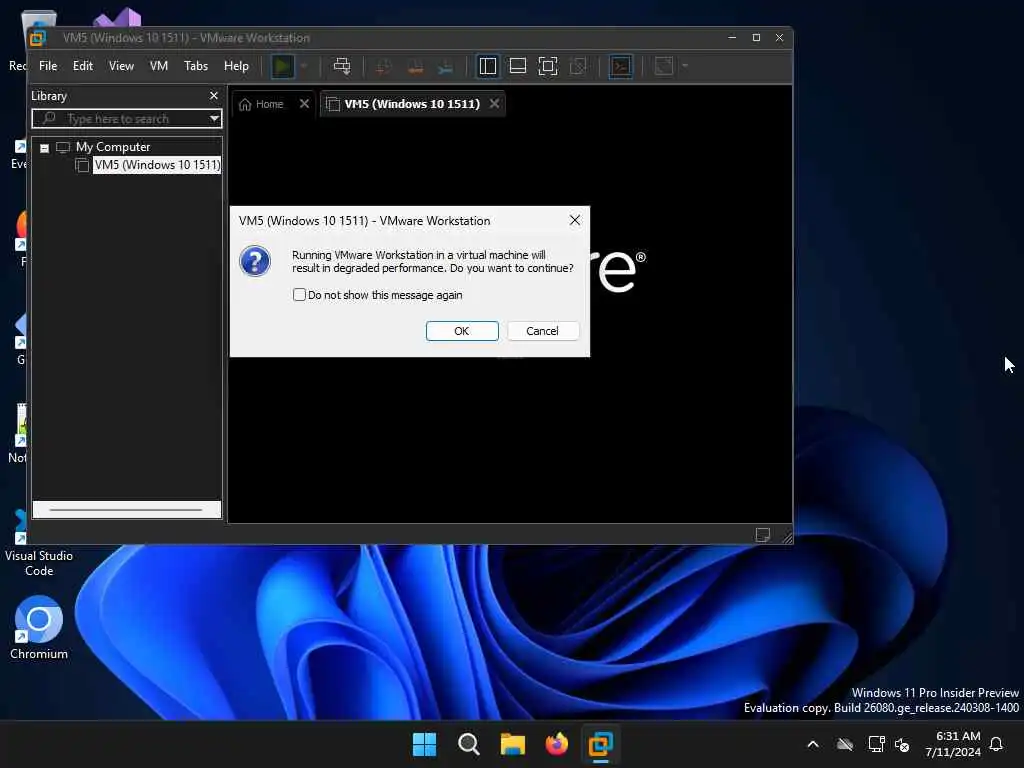The height and width of the screenshot is (768, 1024).
Task: Open the File menu
Action: 48,66
